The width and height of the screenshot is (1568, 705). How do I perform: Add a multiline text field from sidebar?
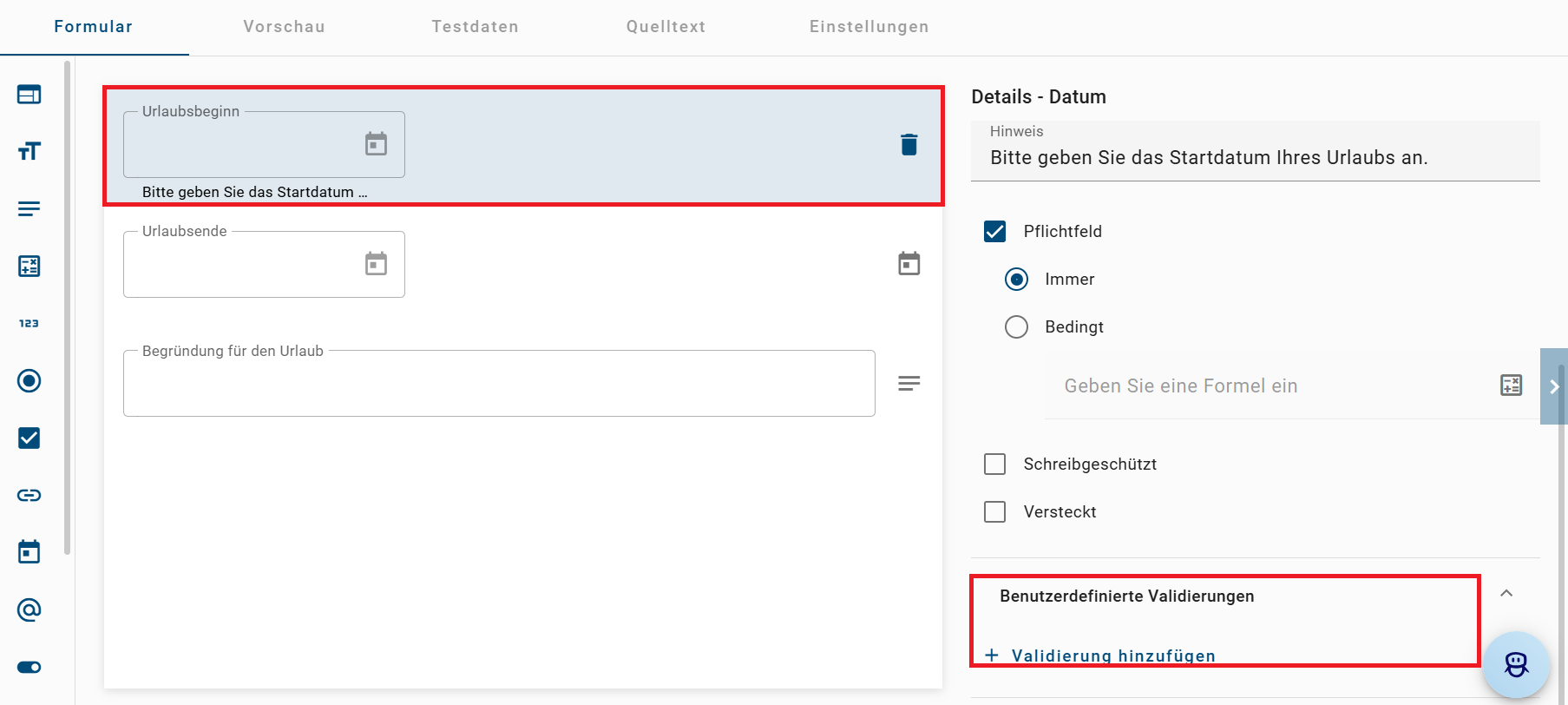[29, 208]
